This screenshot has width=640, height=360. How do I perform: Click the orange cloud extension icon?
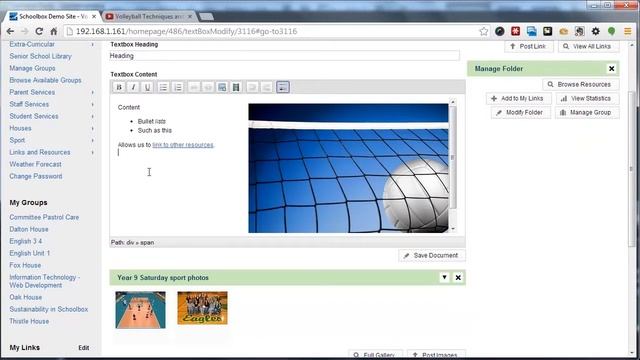pyautogui.click(x=564, y=31)
